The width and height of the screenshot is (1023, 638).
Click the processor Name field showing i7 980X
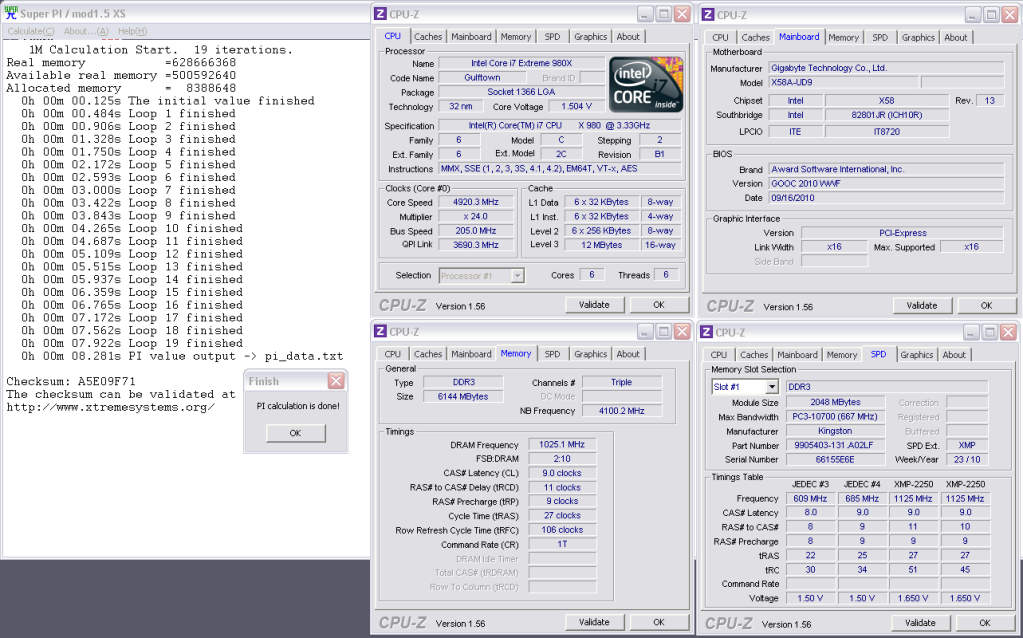pyautogui.click(x=522, y=63)
